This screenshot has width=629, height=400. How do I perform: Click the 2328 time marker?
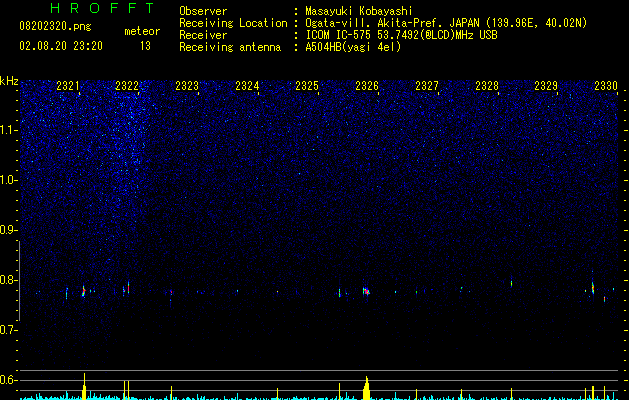(x=487, y=86)
